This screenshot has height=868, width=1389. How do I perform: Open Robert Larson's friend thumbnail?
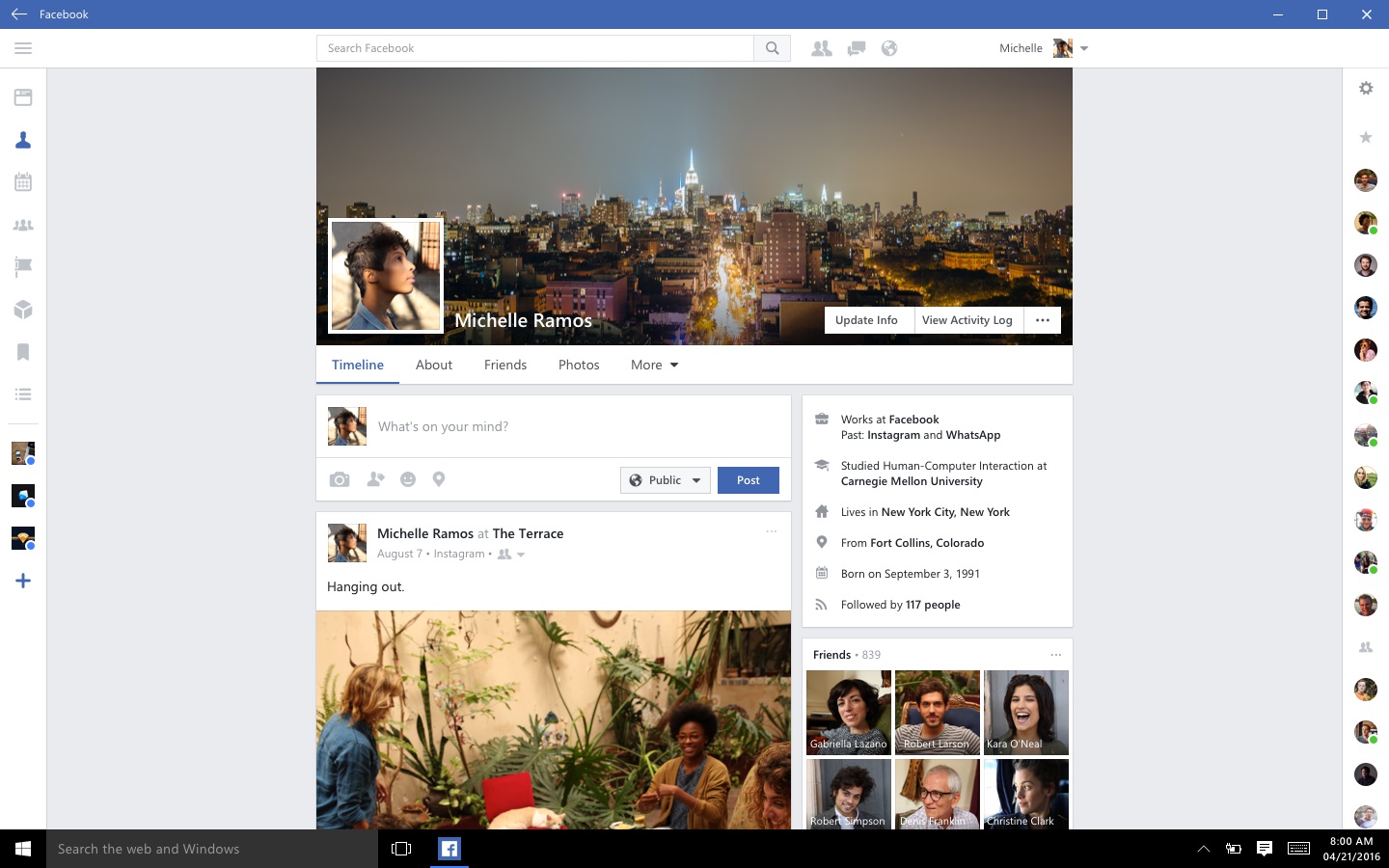(937, 712)
